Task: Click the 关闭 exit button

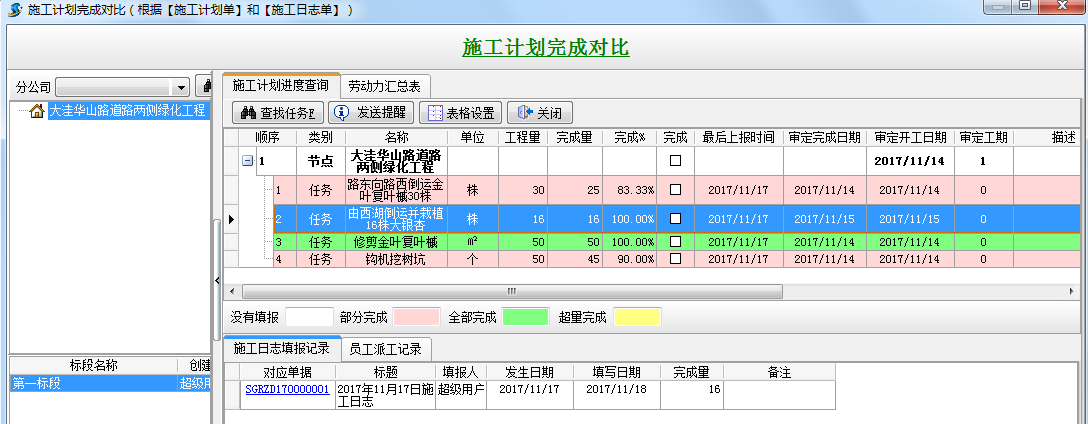Action: click(540, 113)
